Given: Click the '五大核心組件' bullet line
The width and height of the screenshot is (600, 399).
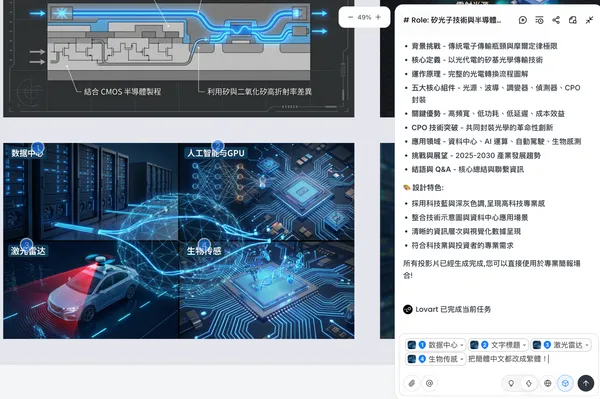Looking at the screenshot, I should pos(496,93).
